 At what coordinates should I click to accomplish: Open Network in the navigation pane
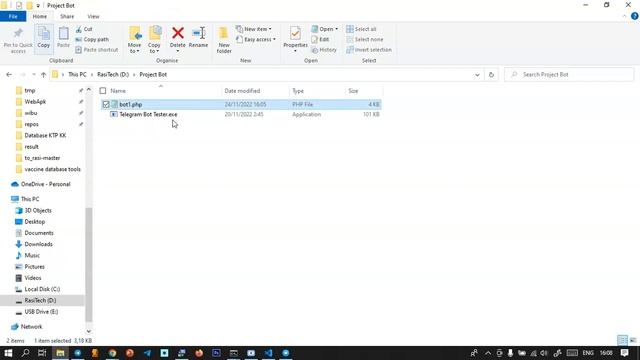point(31,327)
